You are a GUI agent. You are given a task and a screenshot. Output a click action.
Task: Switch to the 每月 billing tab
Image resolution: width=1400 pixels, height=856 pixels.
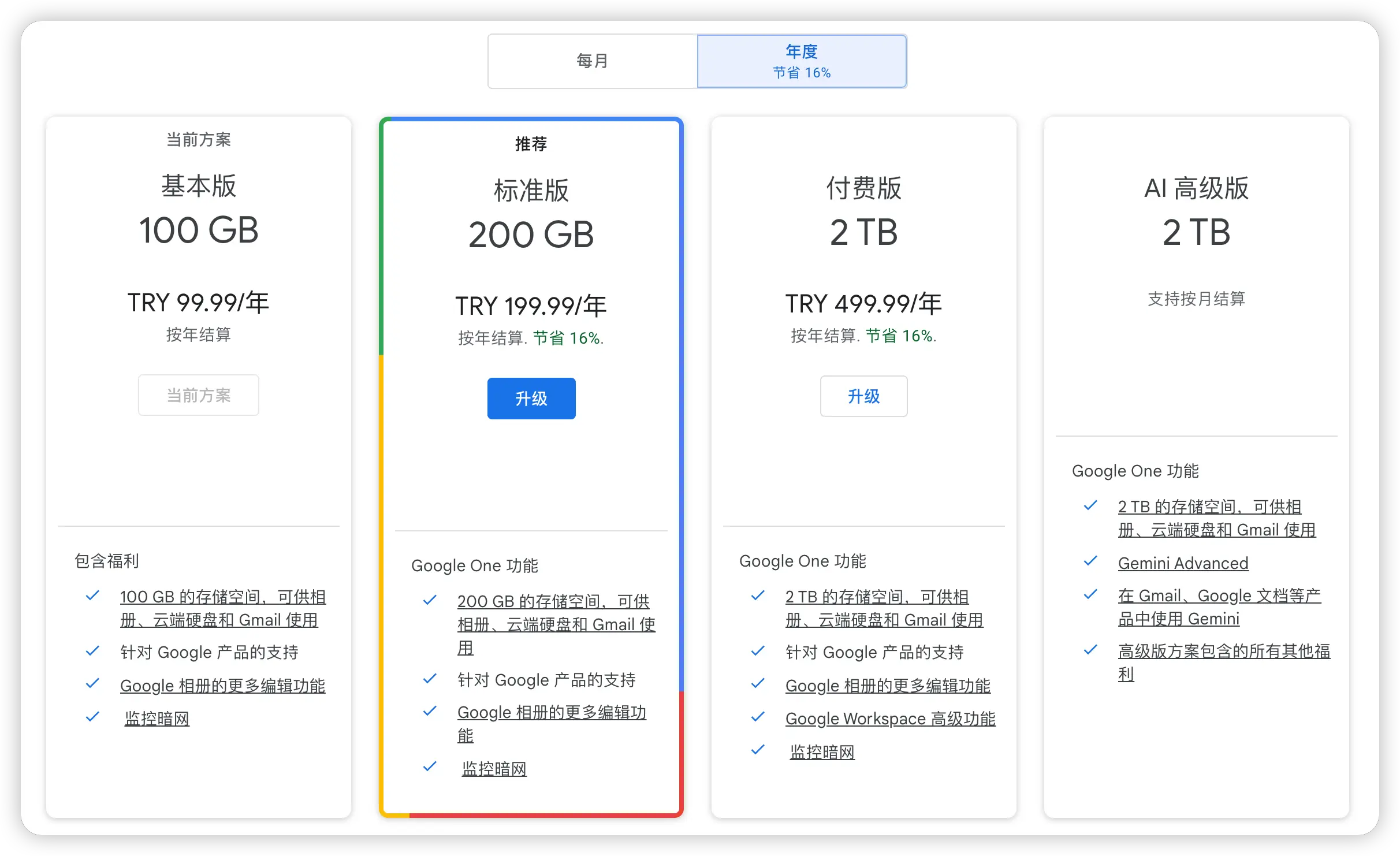click(x=593, y=61)
